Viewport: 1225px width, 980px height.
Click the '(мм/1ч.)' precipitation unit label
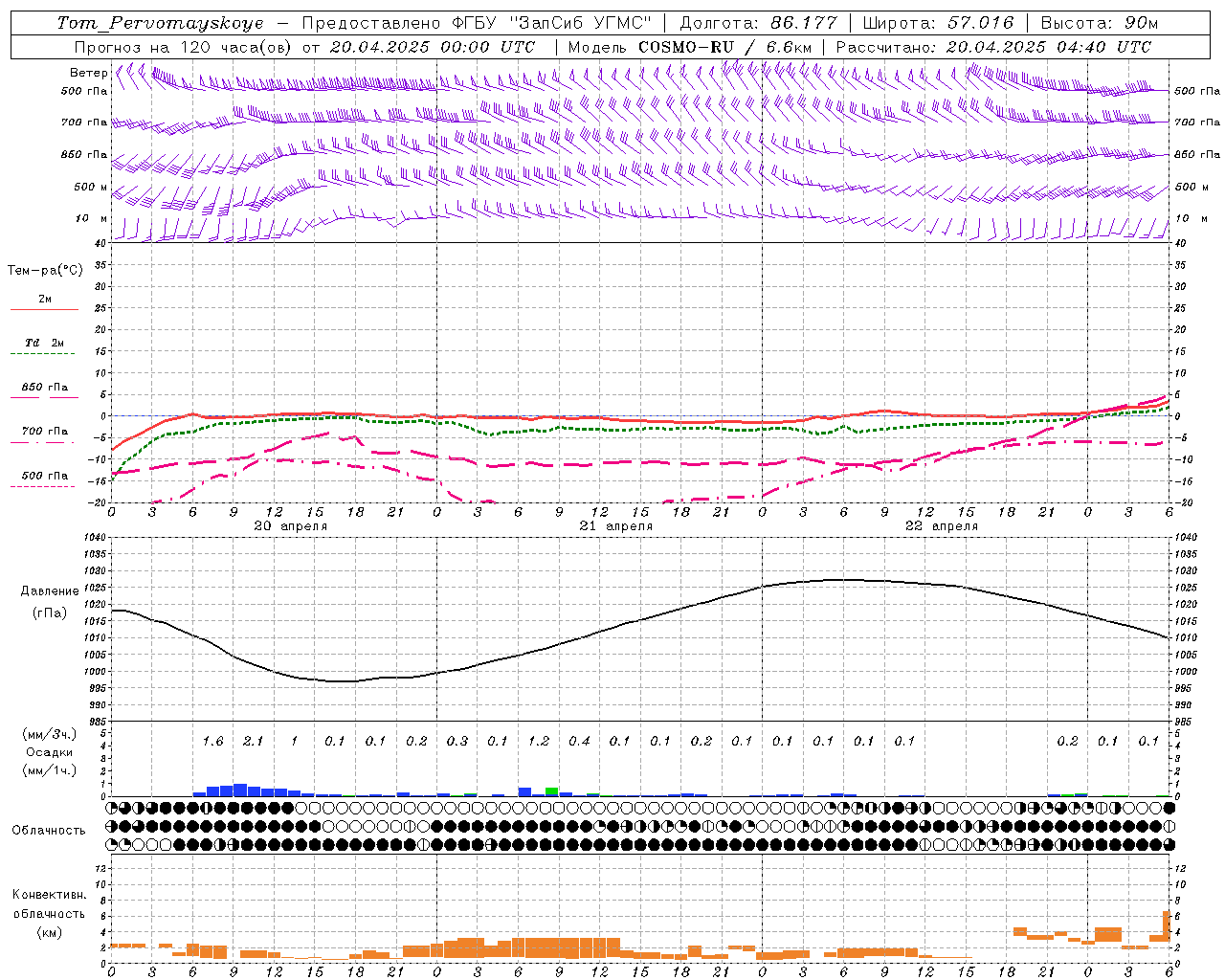49,771
